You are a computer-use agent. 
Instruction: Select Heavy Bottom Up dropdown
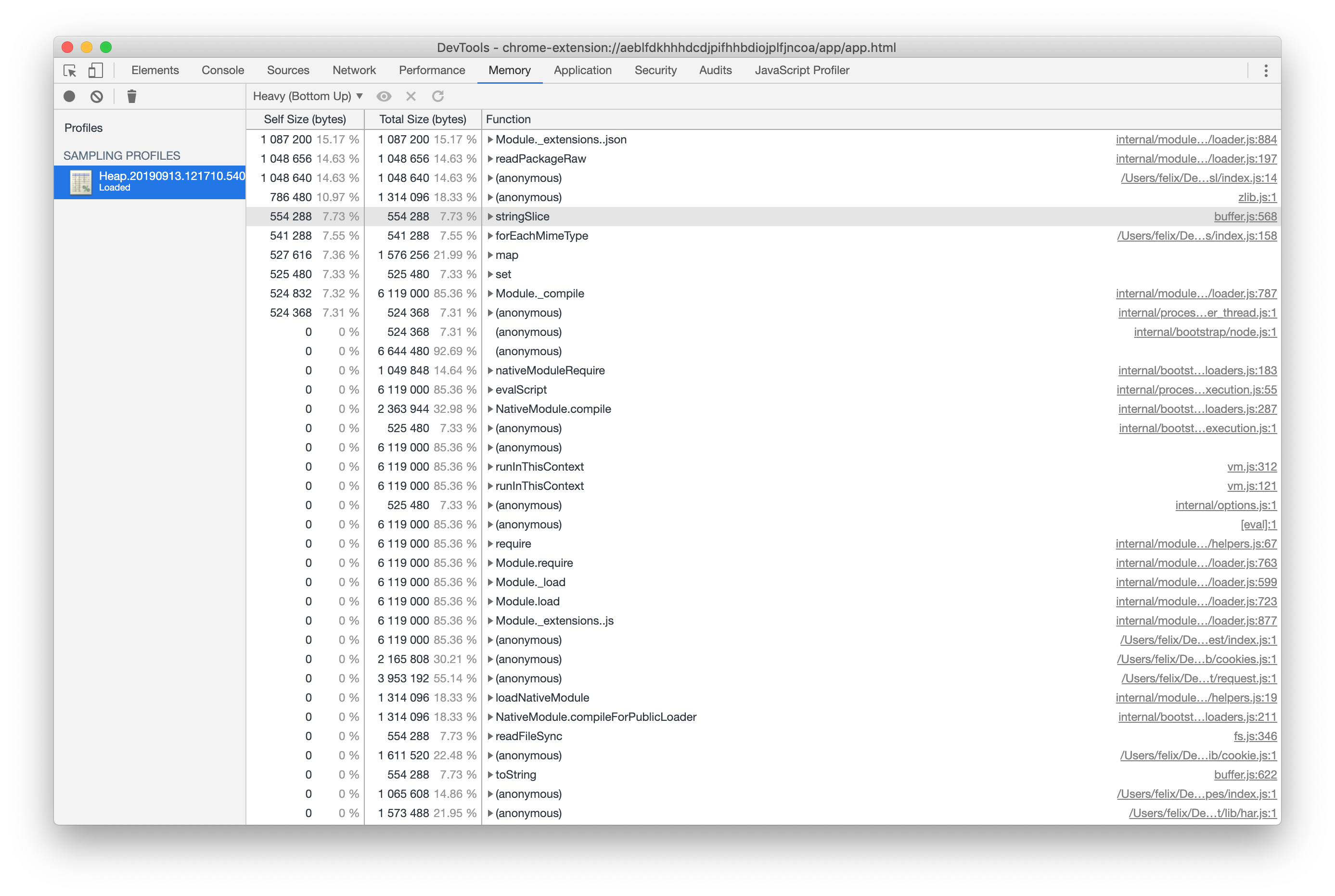pos(310,96)
